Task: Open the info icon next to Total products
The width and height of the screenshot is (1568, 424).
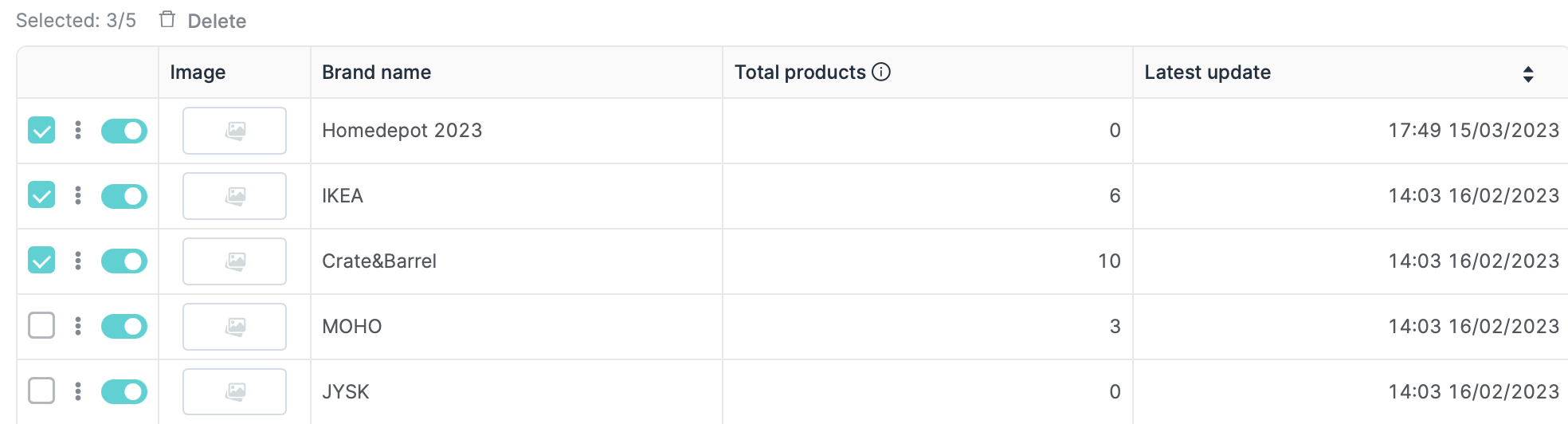Action: click(x=881, y=72)
